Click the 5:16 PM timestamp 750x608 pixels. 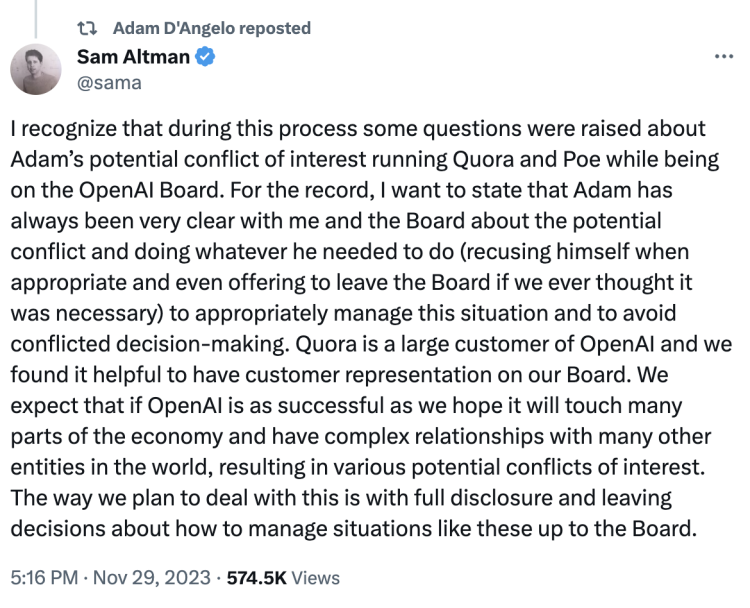click(x=44, y=577)
